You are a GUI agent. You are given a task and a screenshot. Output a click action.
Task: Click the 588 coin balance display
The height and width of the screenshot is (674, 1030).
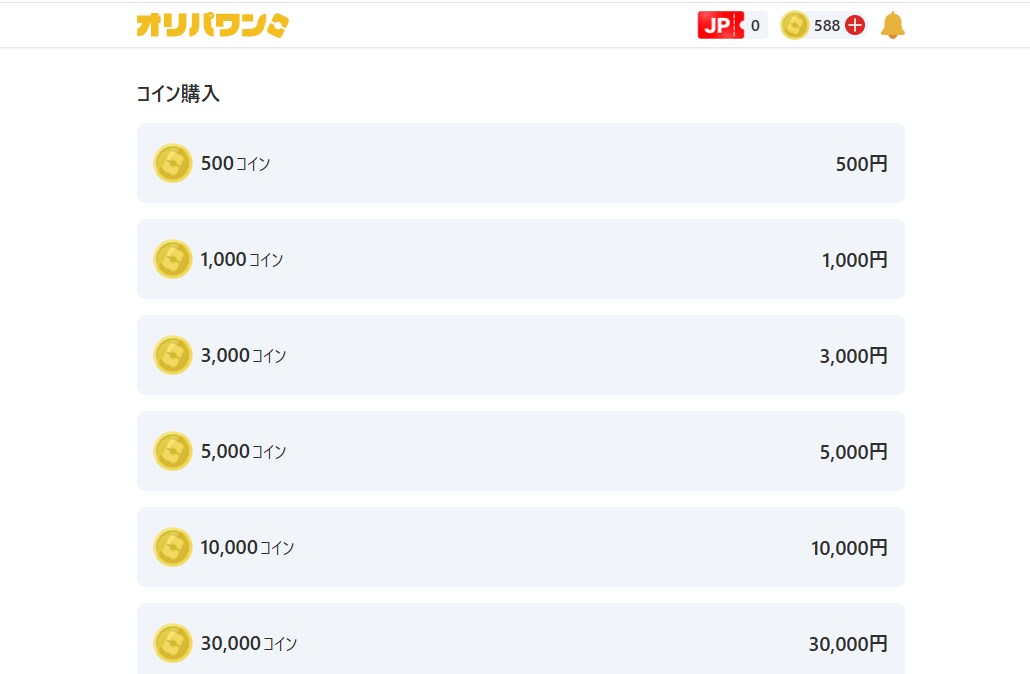824,26
